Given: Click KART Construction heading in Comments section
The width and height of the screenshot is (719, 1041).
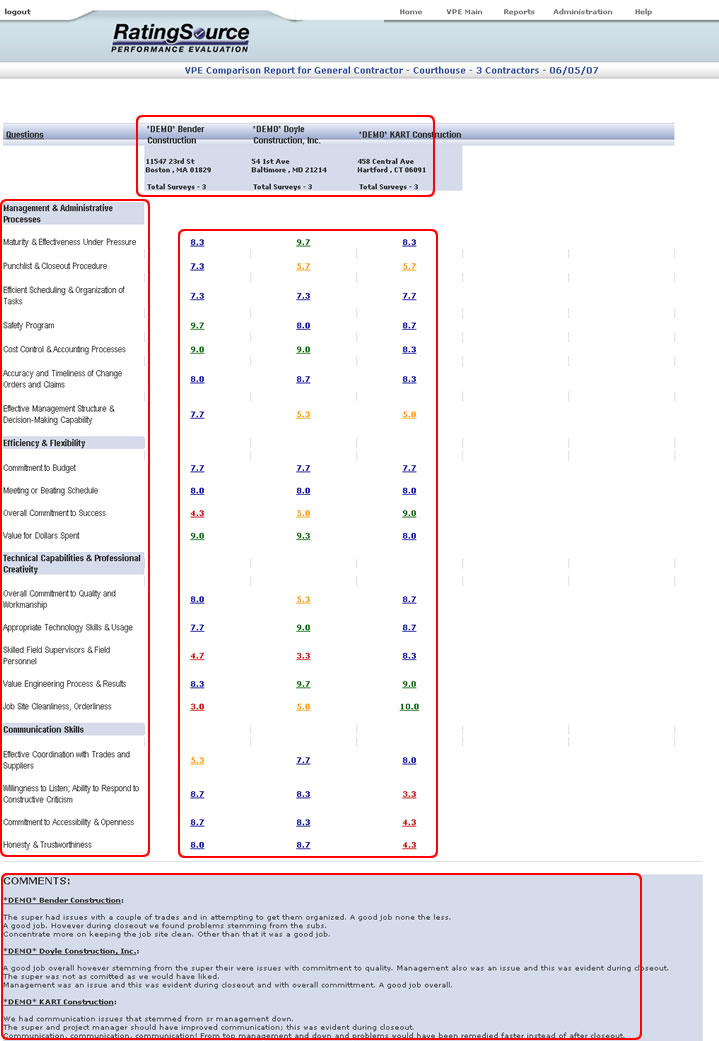Looking at the screenshot, I should (x=59, y=1001).
